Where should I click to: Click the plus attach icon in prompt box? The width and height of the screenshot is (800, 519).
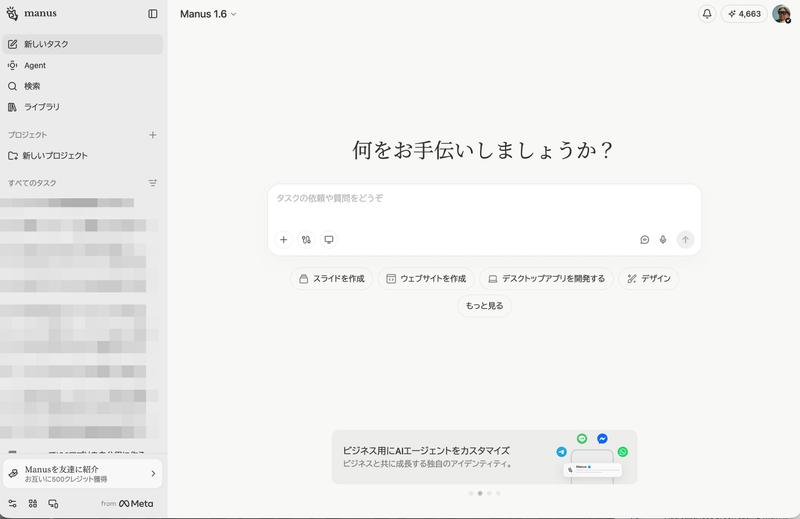(x=284, y=239)
